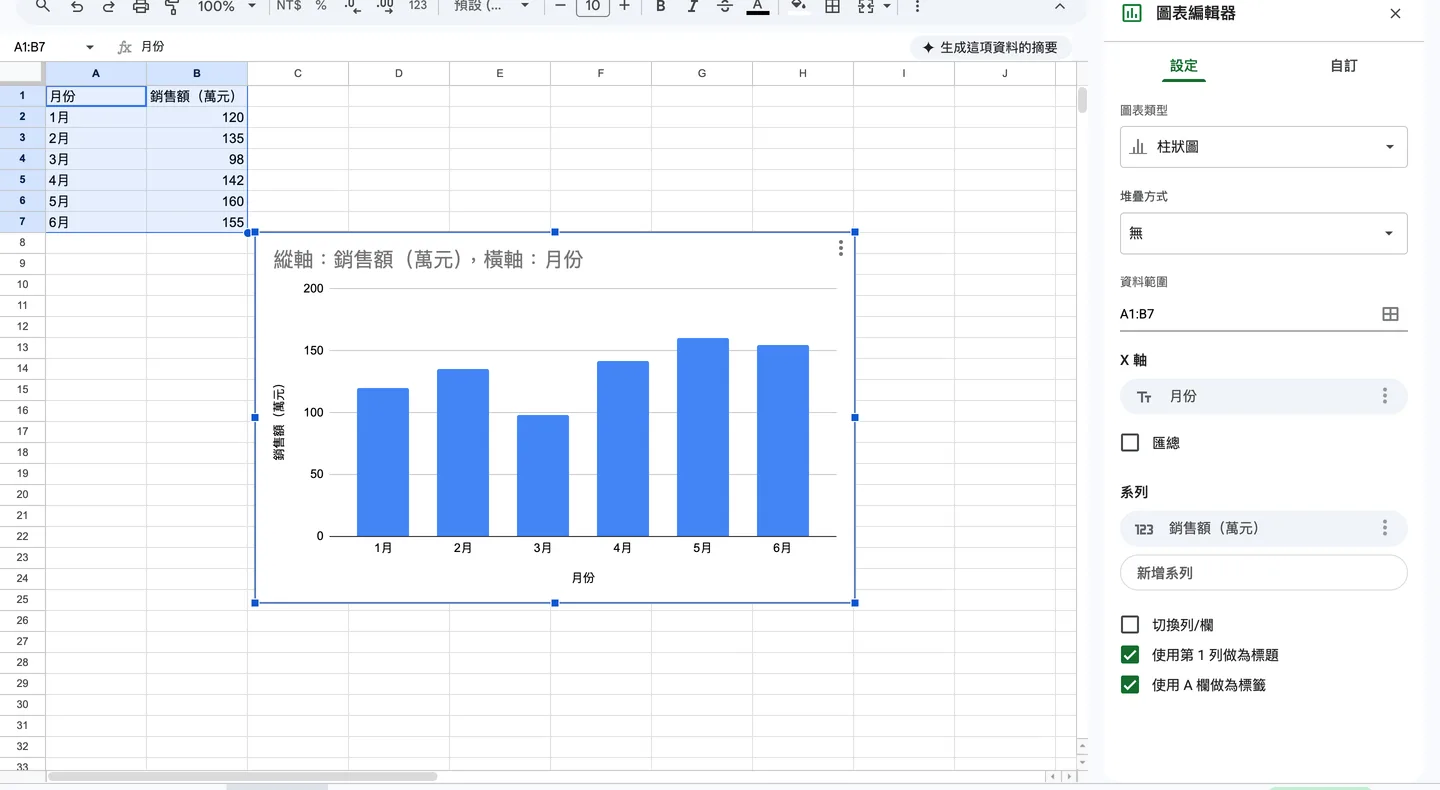Open the toolbar's three-dot overflow menu
Screen dimensions: 1440x790
point(917,7)
